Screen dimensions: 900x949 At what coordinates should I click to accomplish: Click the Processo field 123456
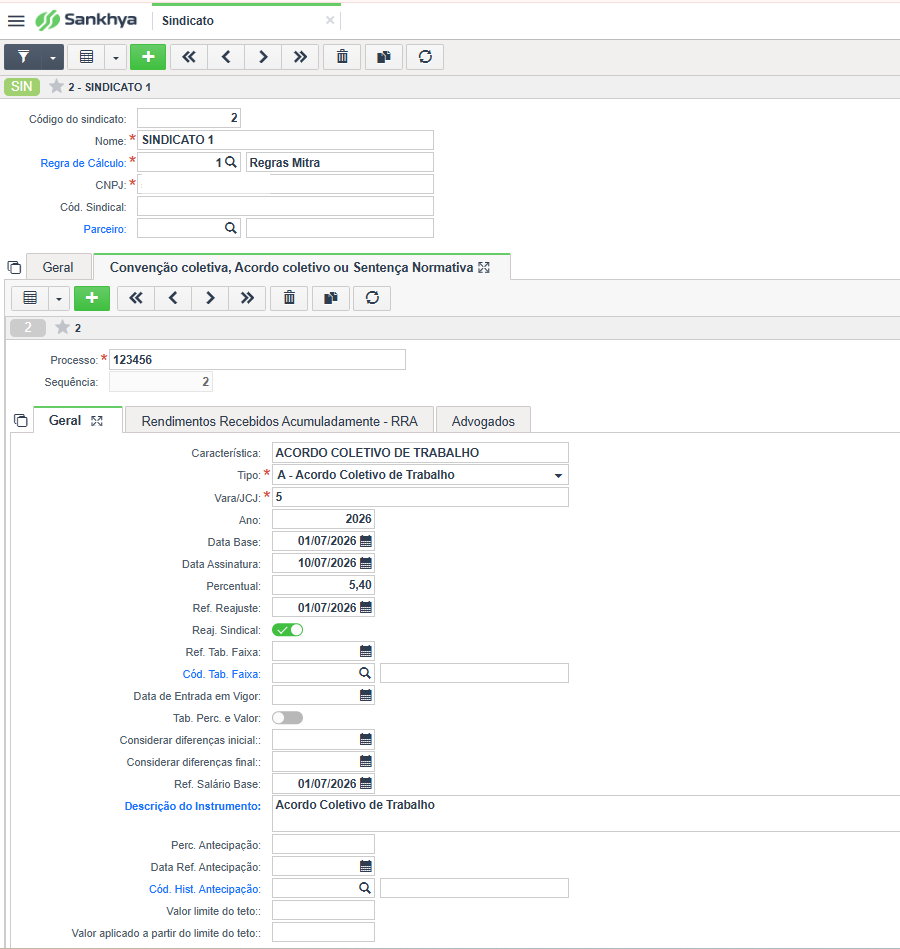(257, 360)
